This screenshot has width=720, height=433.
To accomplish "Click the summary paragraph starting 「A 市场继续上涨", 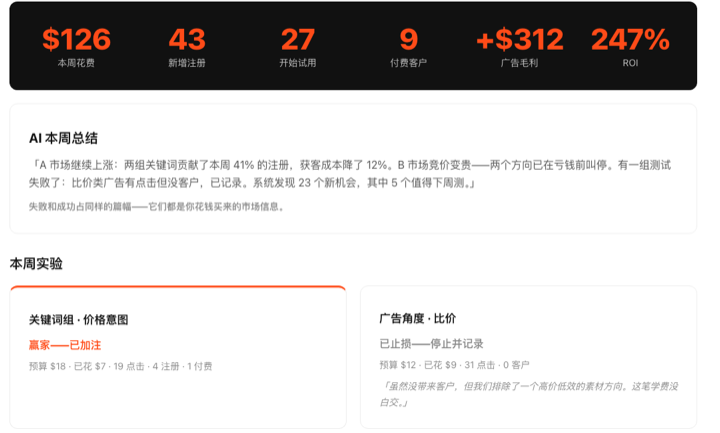I will [350, 174].
